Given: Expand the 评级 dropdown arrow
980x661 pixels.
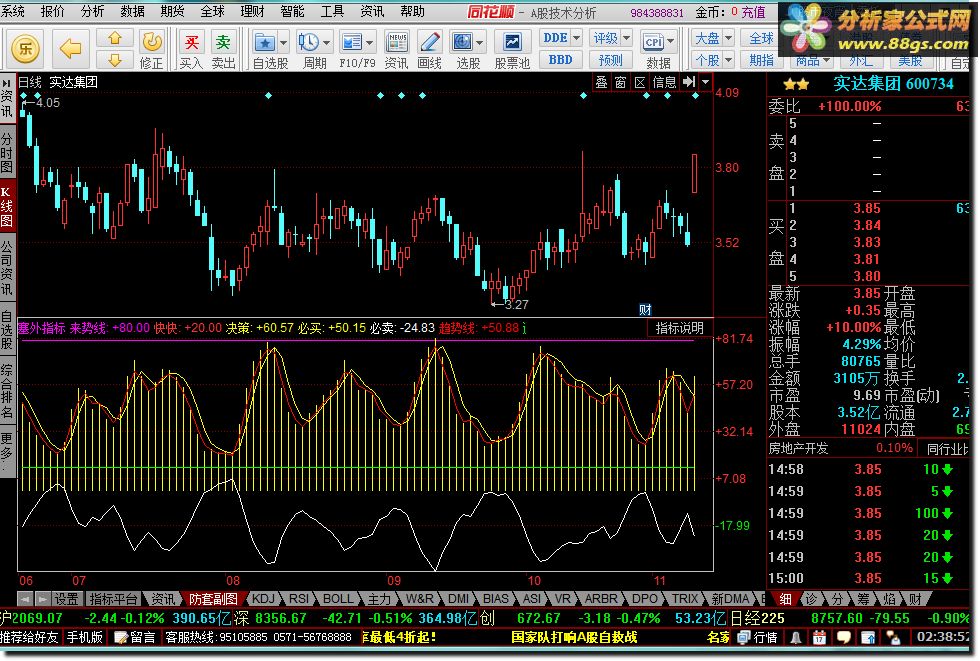Looking at the screenshot, I should coord(627,38).
